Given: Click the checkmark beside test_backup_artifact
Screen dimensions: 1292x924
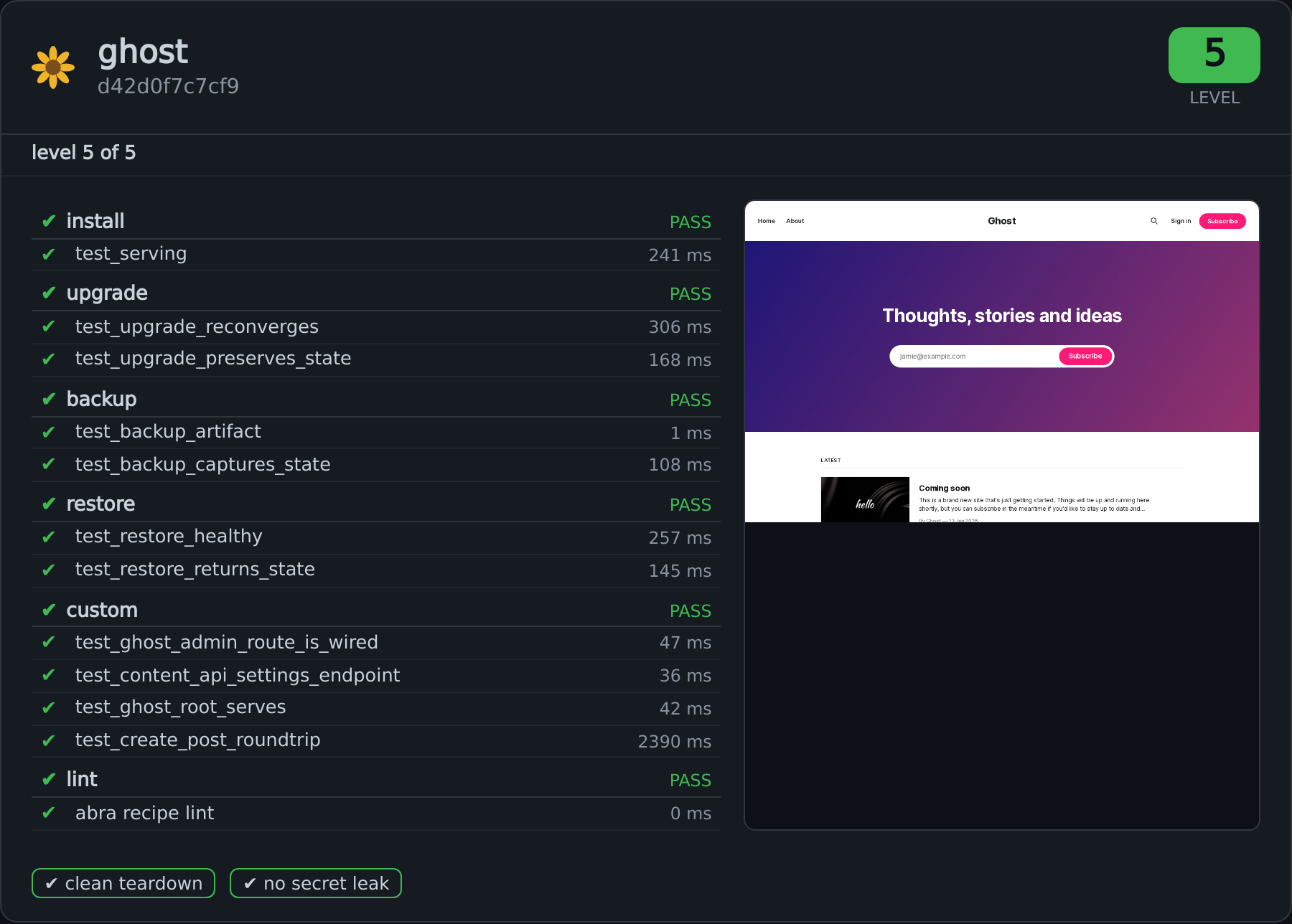Looking at the screenshot, I should pos(49,432).
